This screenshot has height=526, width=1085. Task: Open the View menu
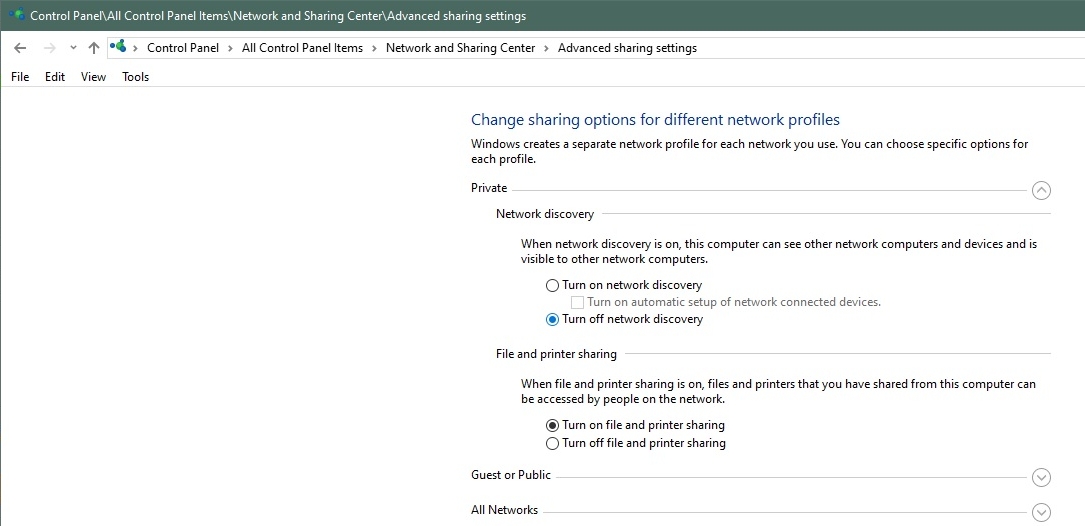(x=93, y=77)
